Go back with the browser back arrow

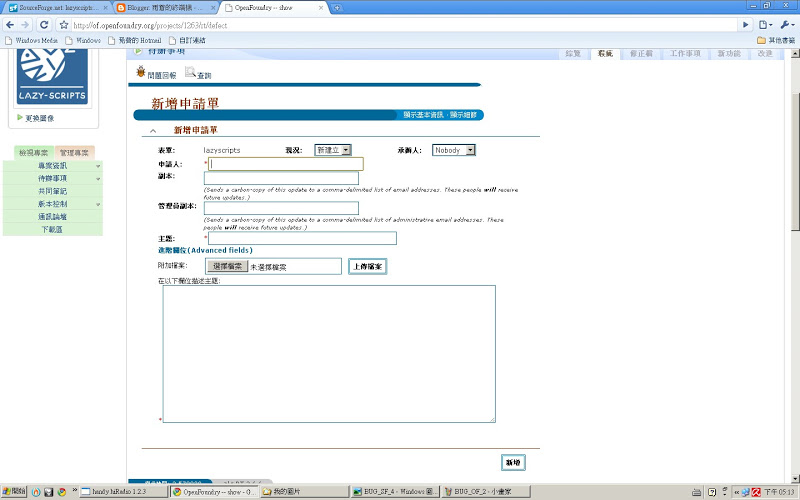pos(10,24)
